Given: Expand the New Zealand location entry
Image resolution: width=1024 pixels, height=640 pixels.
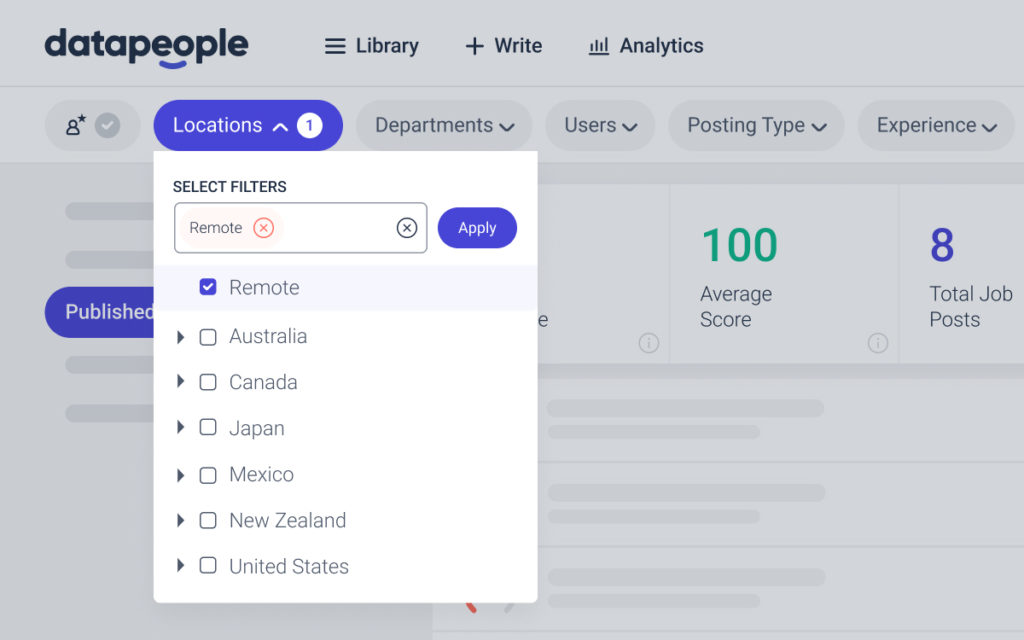Looking at the screenshot, I should 181,520.
